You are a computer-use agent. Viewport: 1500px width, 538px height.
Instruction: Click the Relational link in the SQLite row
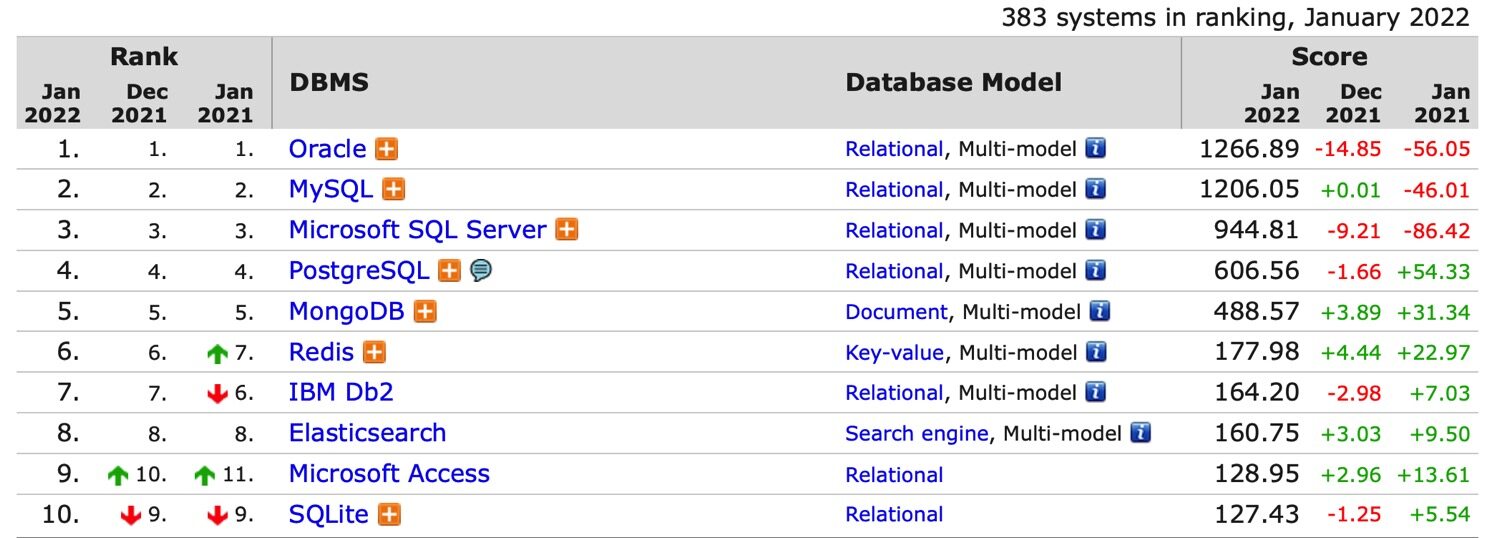(x=894, y=515)
